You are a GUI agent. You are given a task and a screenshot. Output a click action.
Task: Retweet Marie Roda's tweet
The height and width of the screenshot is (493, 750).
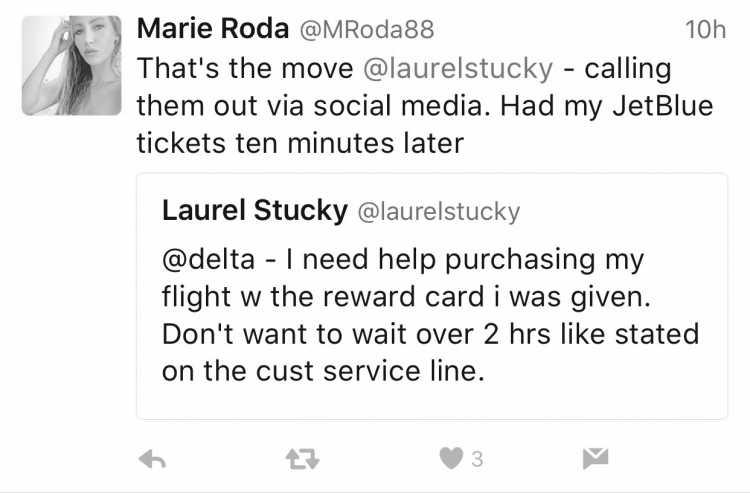(302, 459)
